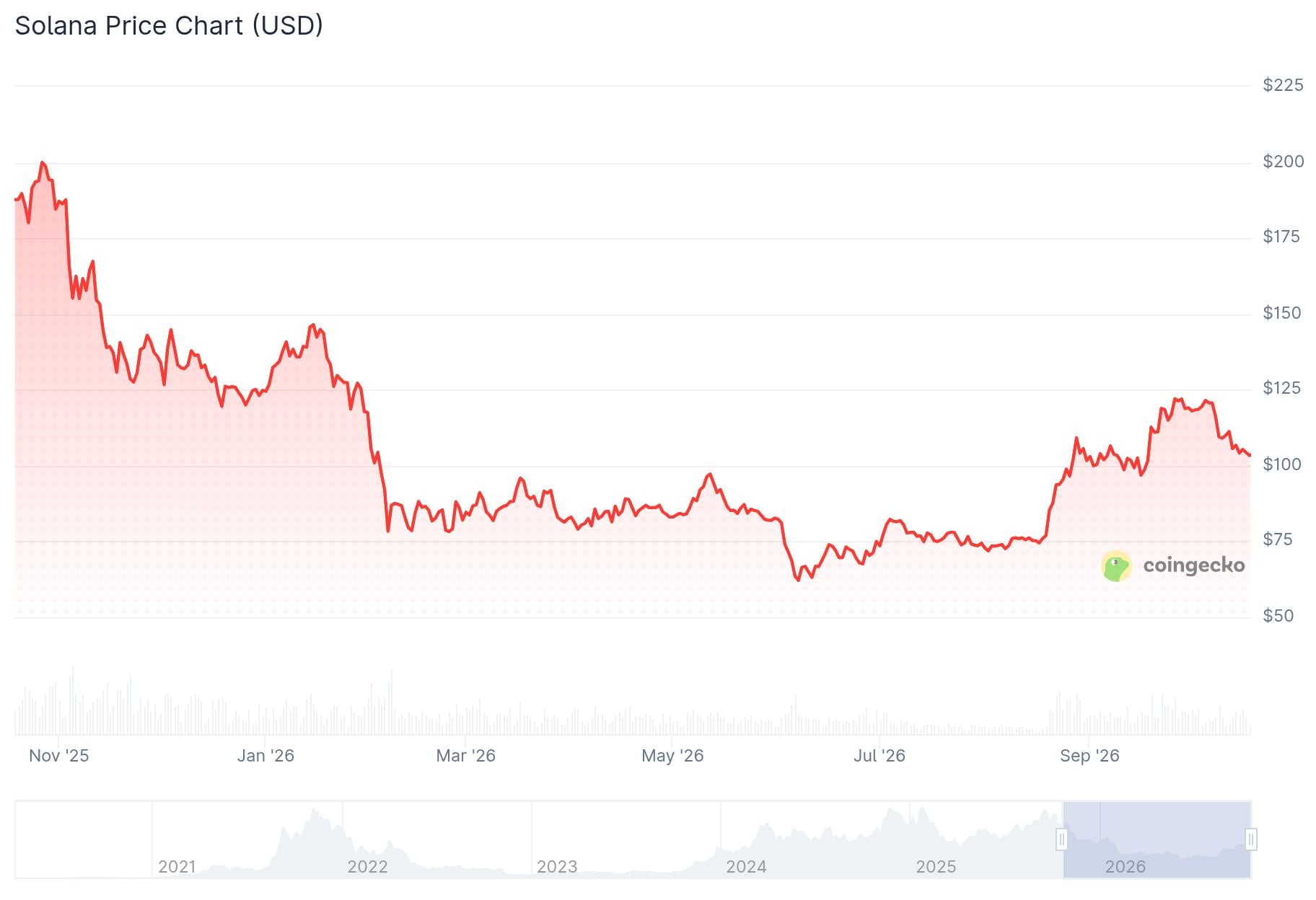The height and width of the screenshot is (900, 1316).
Task: Click the Jan '26 axis label
Action: click(266, 756)
